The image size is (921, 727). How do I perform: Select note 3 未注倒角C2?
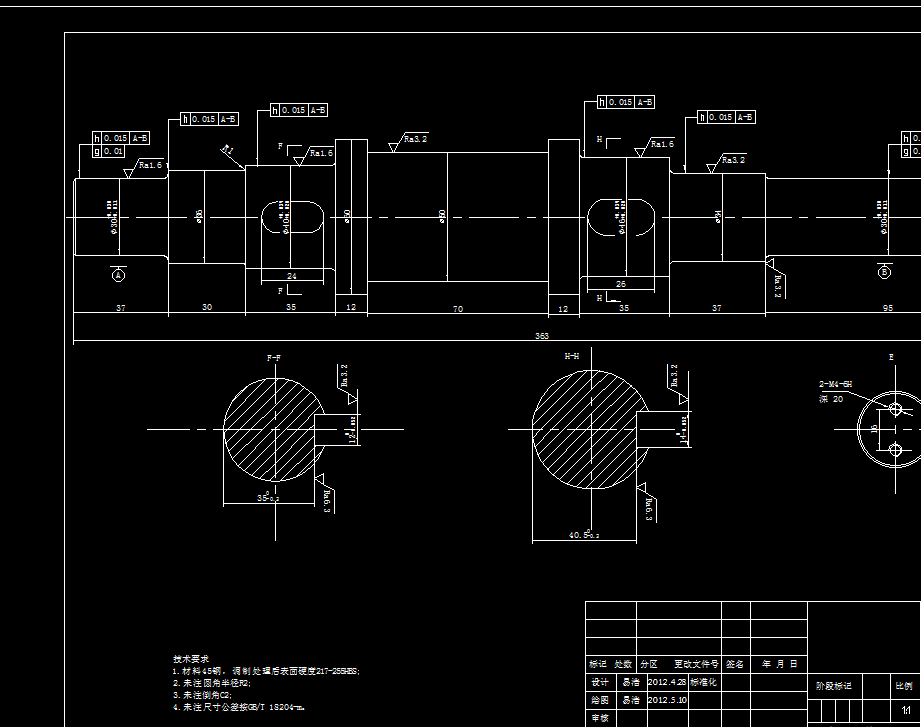[202, 695]
